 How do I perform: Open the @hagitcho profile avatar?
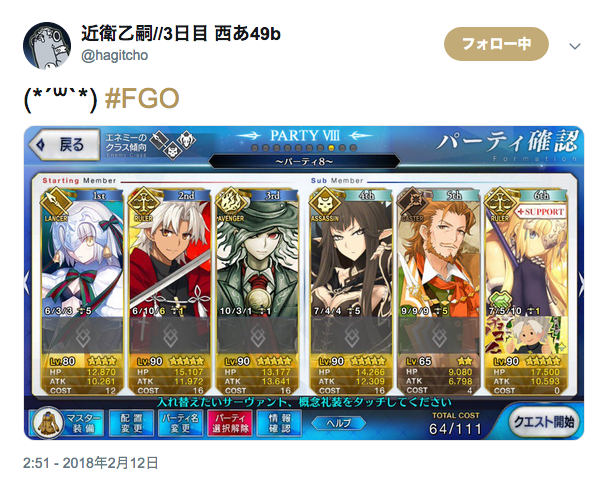point(47,45)
